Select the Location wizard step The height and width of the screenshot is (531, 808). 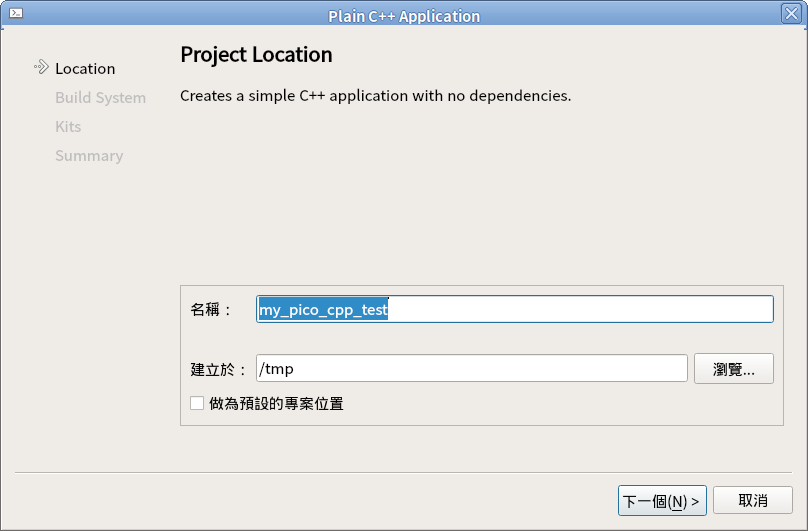point(85,69)
